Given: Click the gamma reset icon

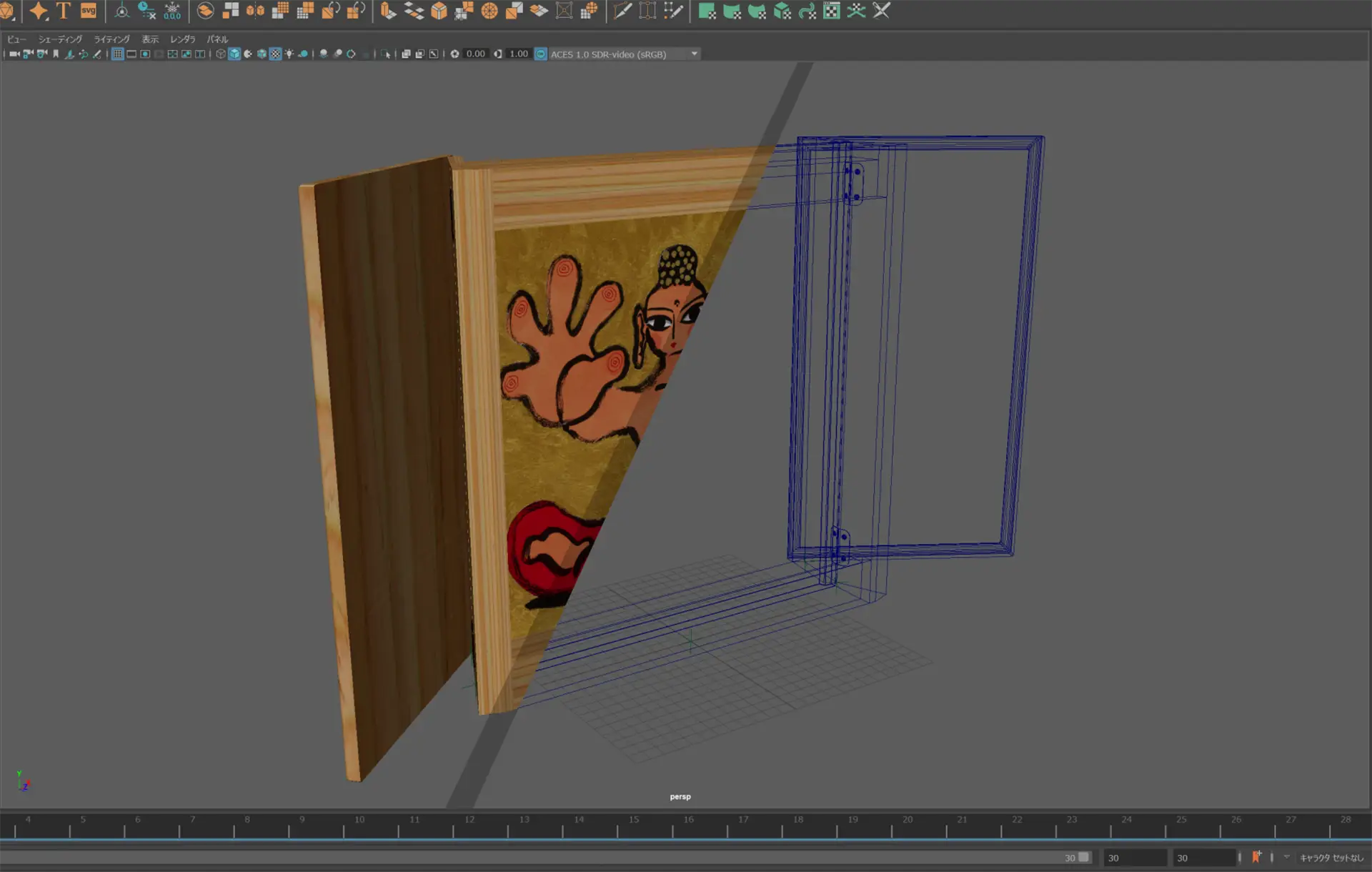Looking at the screenshot, I should [498, 54].
